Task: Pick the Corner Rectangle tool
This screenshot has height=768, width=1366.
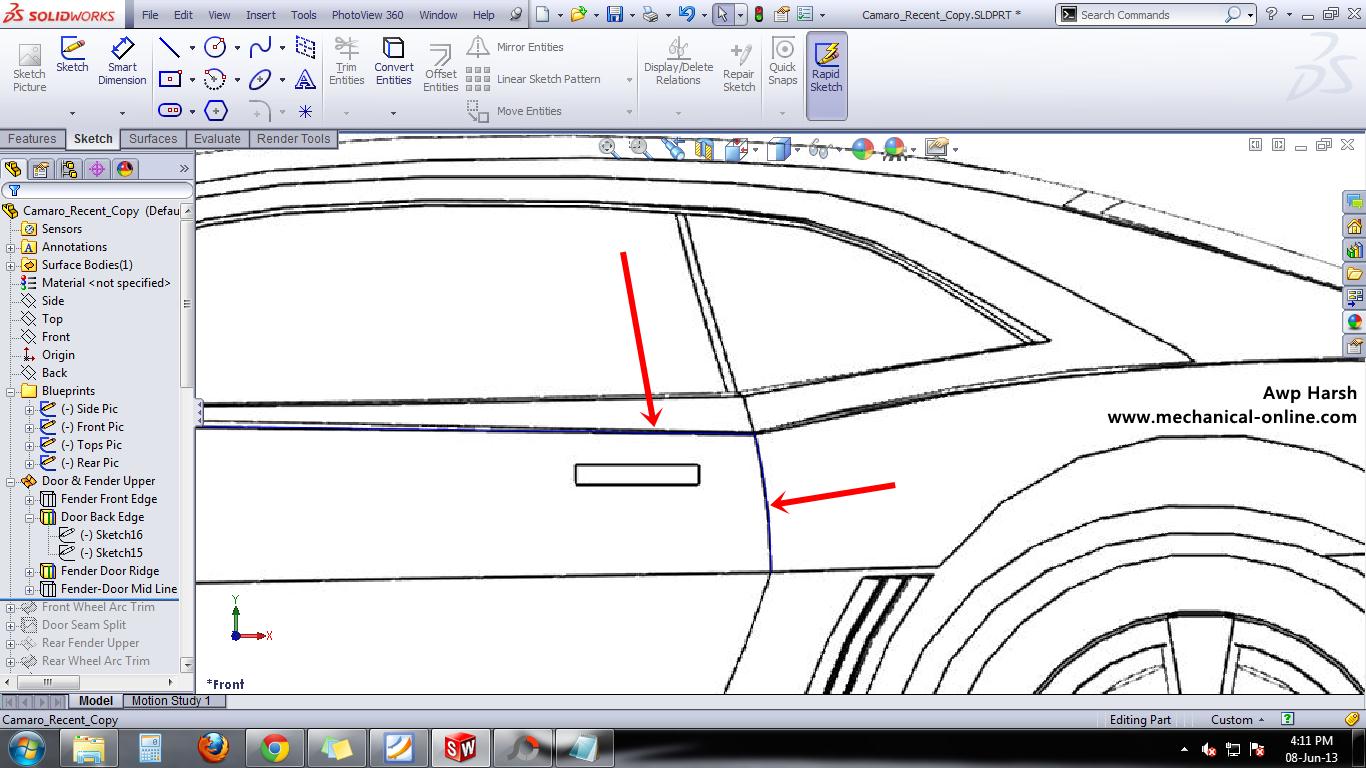Action: point(170,79)
